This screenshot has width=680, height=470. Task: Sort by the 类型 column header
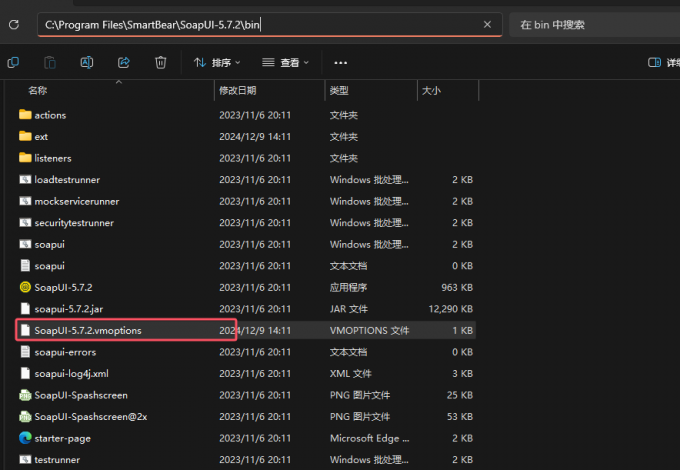pos(339,90)
